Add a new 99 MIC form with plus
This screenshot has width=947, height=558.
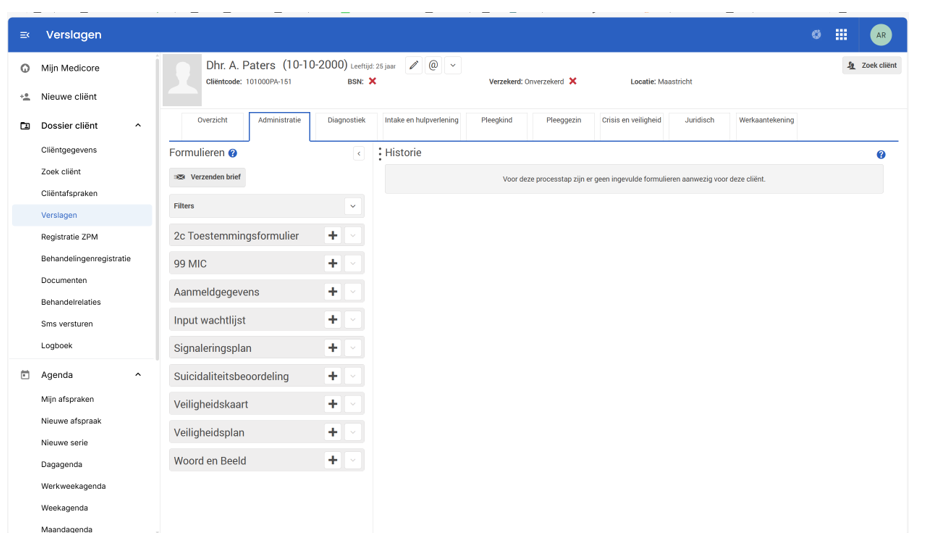point(332,264)
